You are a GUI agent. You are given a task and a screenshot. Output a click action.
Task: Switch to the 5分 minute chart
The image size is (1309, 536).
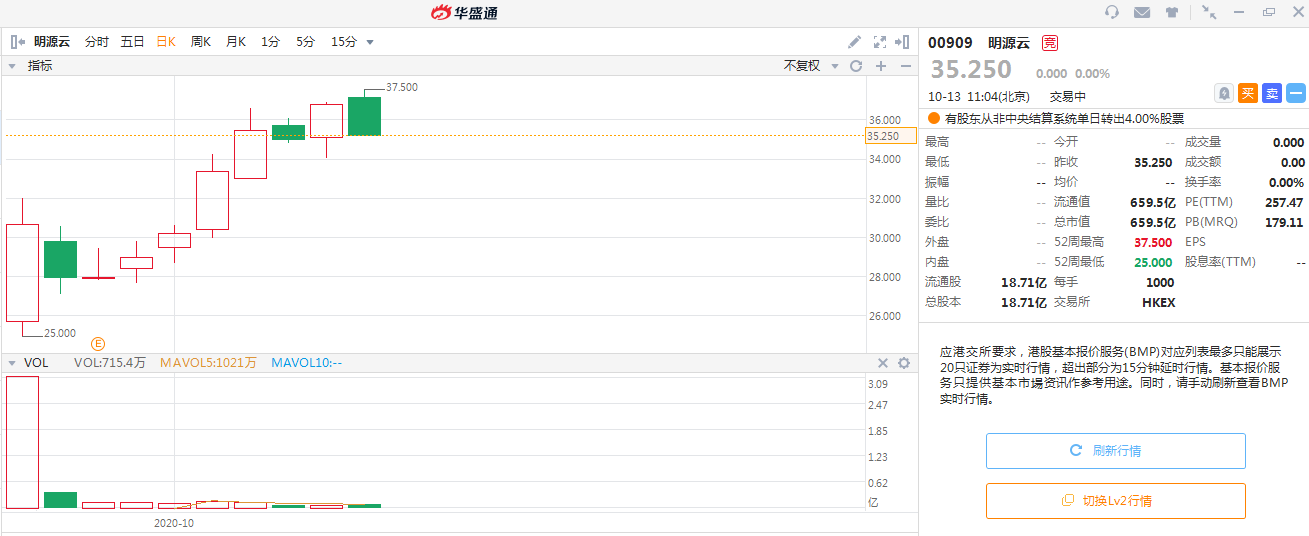pos(305,42)
